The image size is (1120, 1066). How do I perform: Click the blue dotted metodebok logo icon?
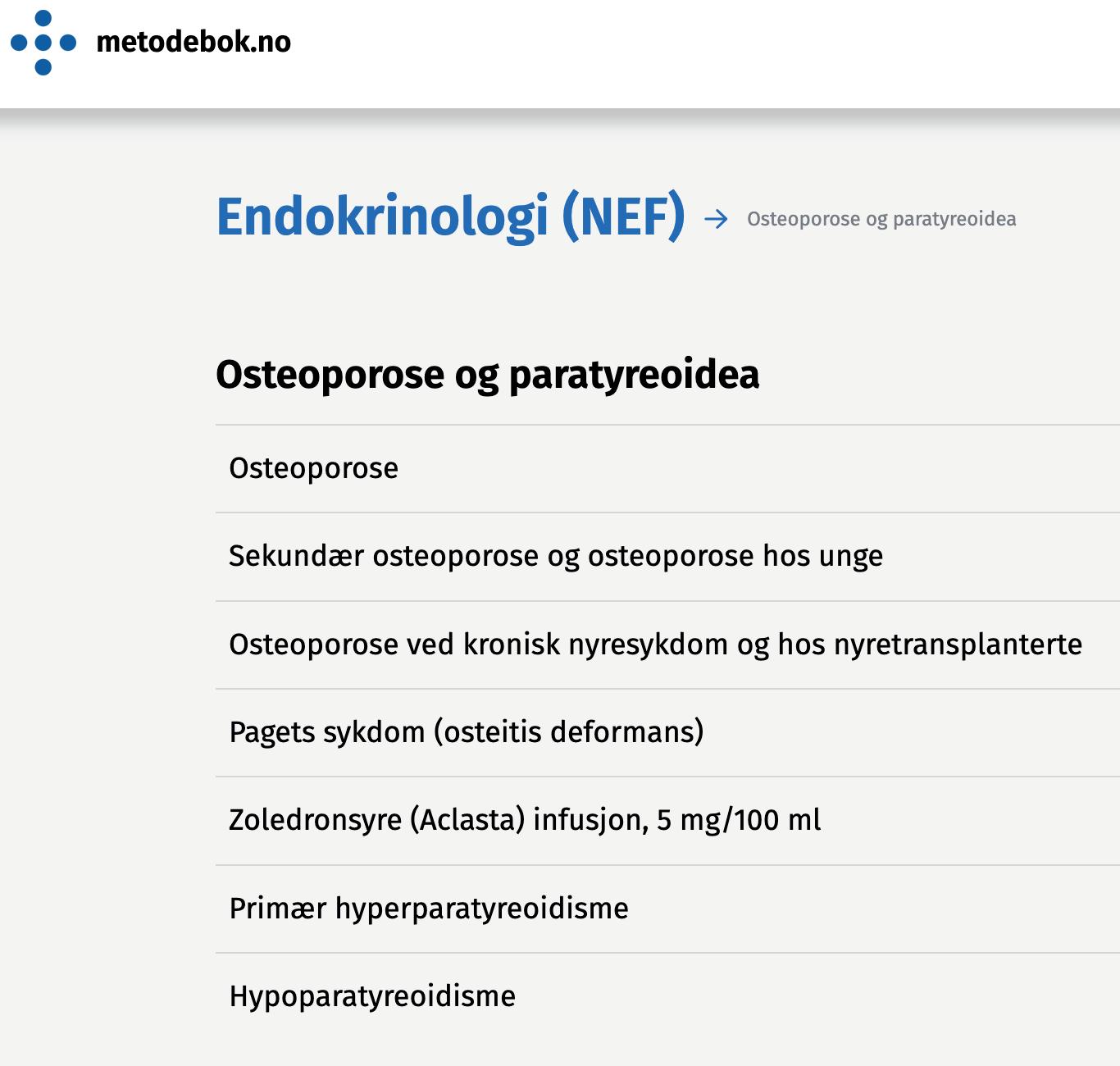click(x=43, y=43)
